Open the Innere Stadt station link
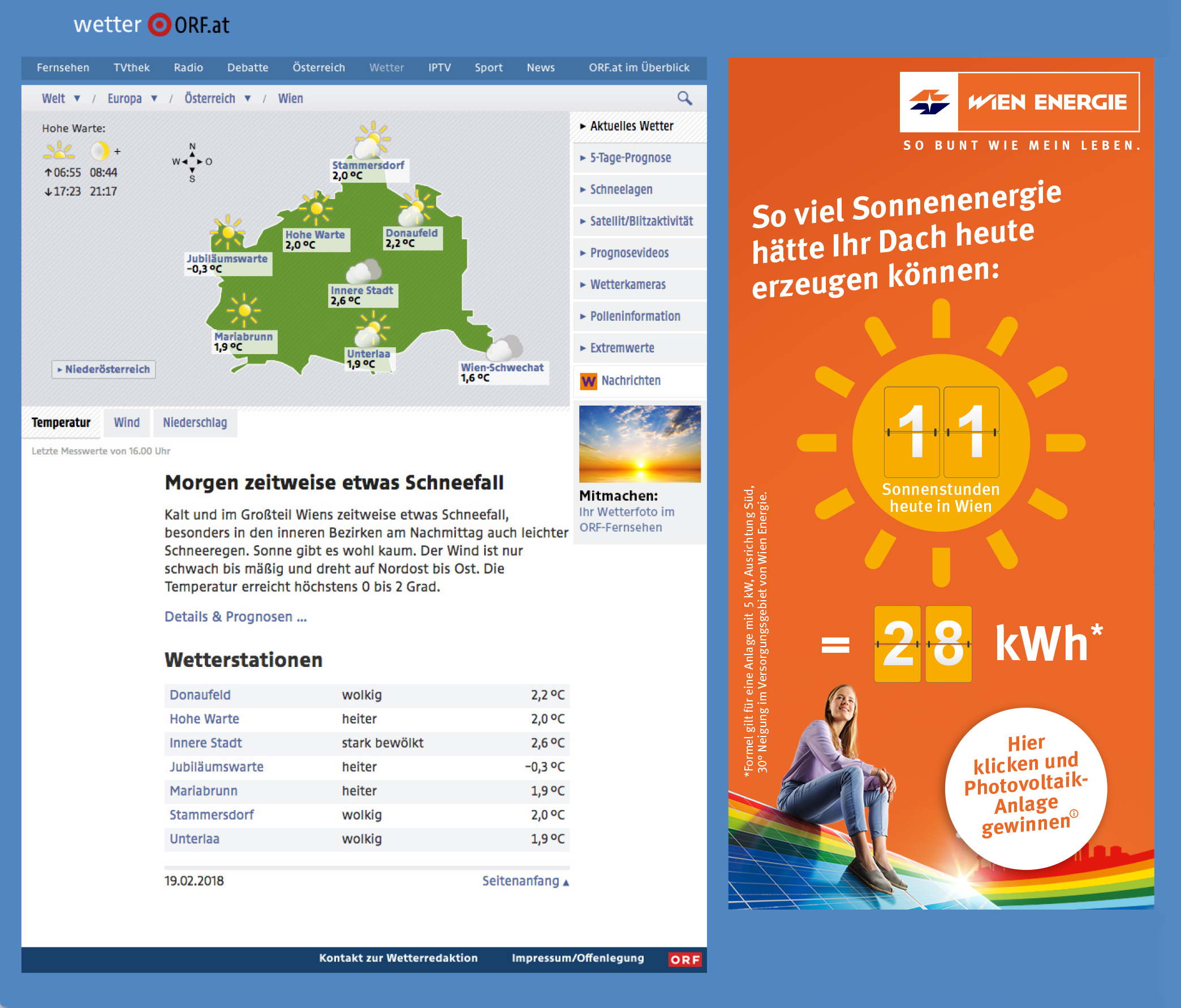The width and height of the screenshot is (1181, 1008). [x=206, y=743]
